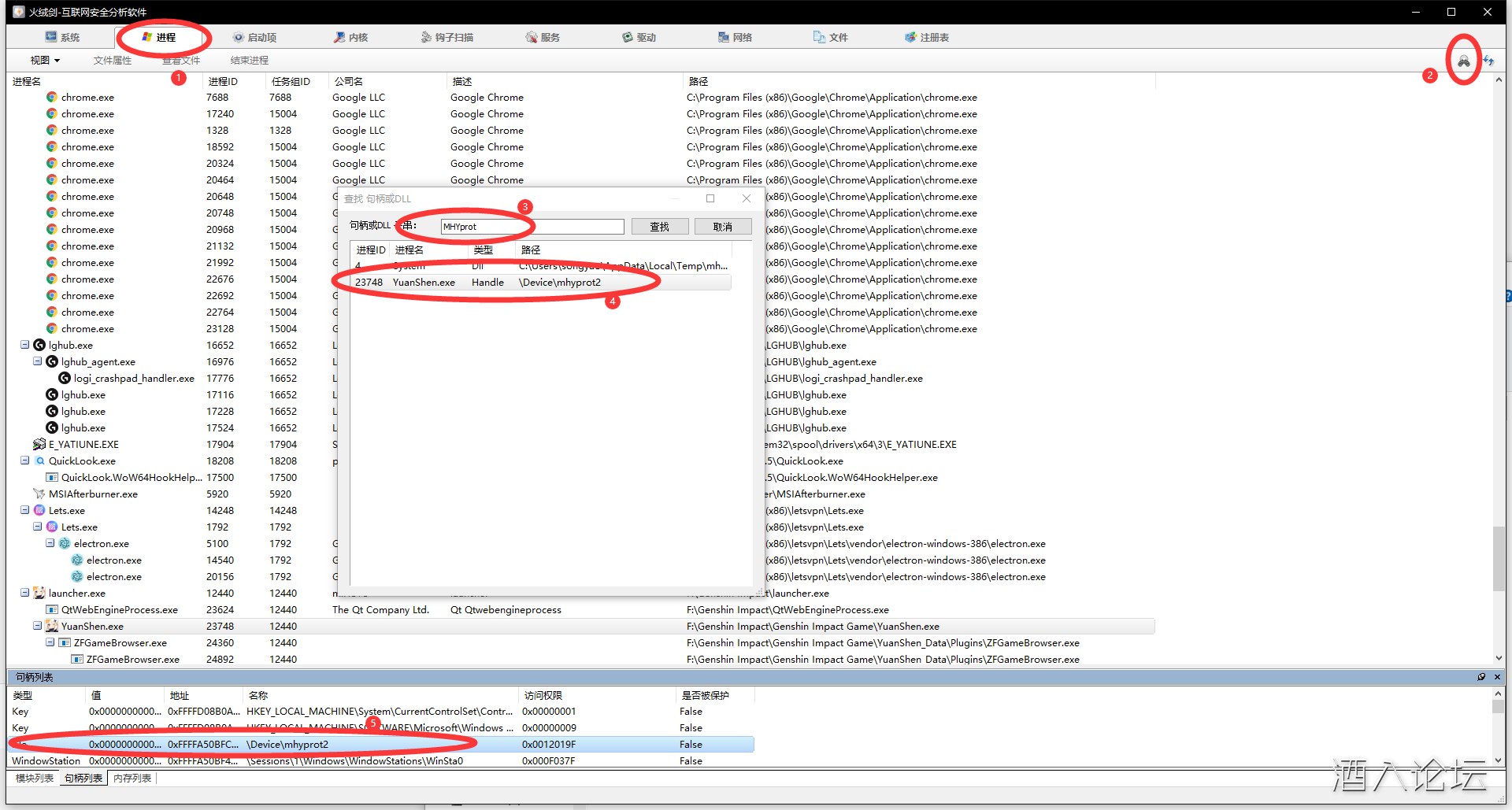Image resolution: width=1512 pixels, height=810 pixels.
Task: Collapse the ZFGameBrowser.exe 24360 node
Action: pos(50,642)
